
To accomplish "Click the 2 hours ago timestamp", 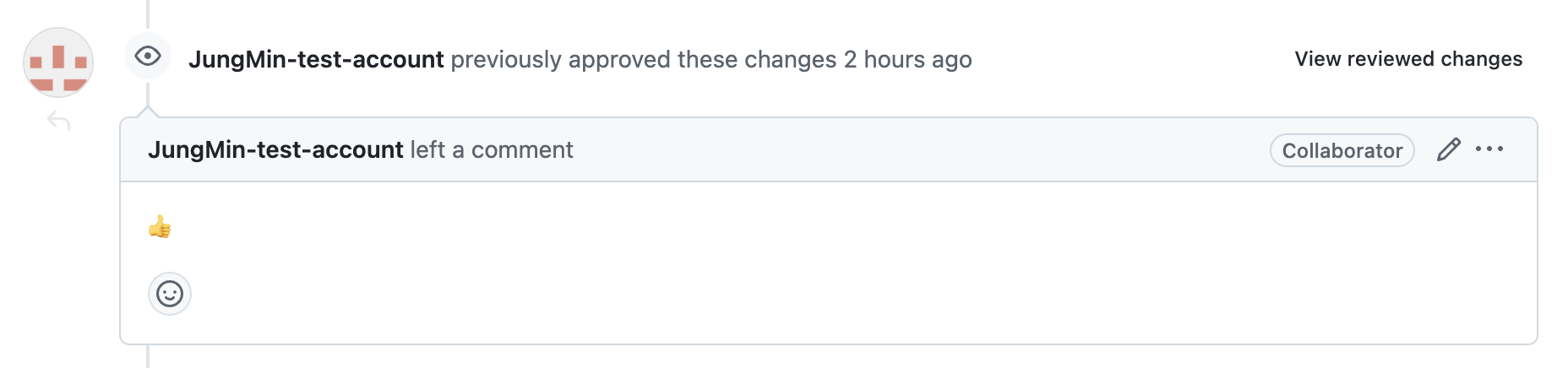I will pyautogui.click(x=908, y=60).
